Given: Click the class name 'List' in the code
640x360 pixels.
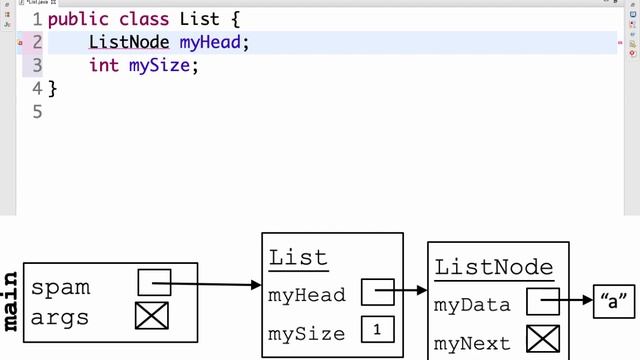Looking at the screenshot, I should tap(200, 19).
